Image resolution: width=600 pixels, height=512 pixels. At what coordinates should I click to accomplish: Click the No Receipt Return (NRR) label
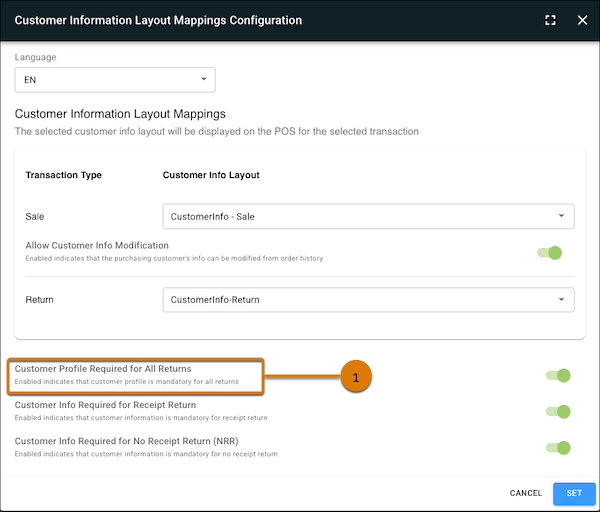coord(126,441)
